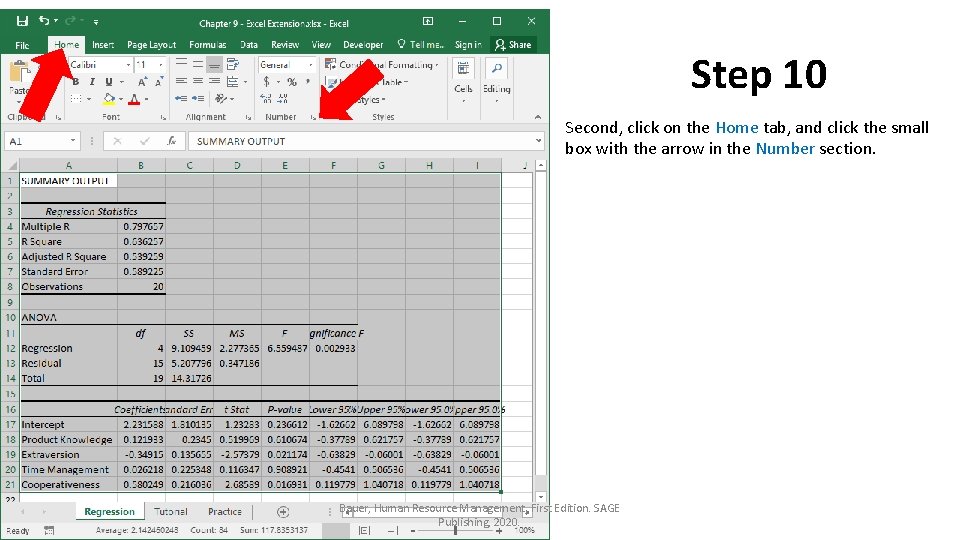Increase decimal places
Viewport: 960px width, 540px height.
(266, 99)
